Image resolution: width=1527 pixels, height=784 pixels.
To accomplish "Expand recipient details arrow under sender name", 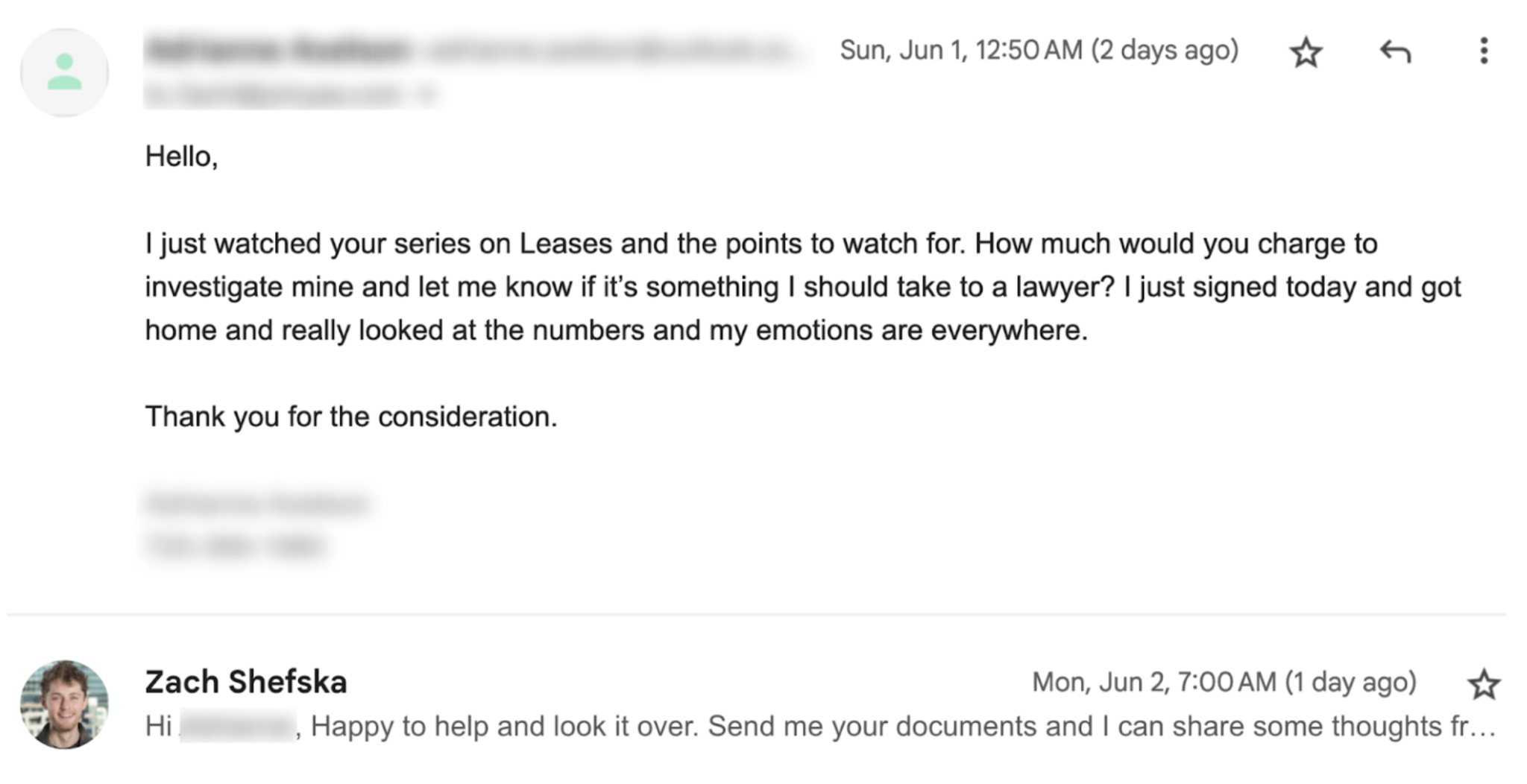I will [x=427, y=95].
